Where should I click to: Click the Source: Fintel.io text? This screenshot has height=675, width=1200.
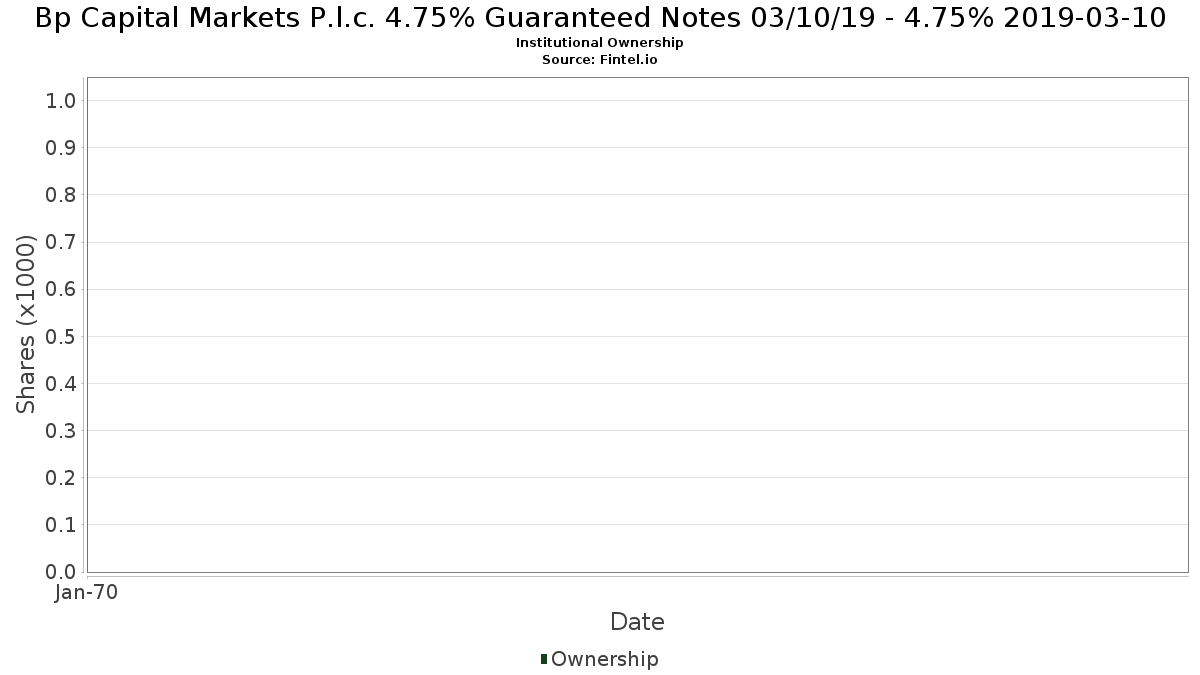point(600,60)
